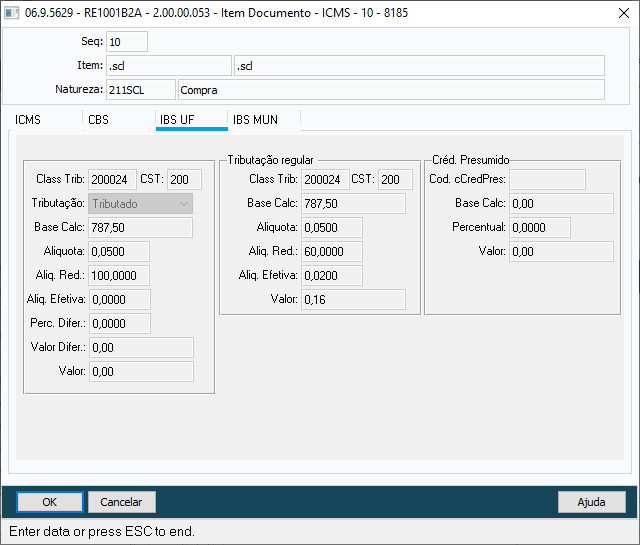Click the 'Natureza:' label
This screenshot has width=640, height=545.
click(x=79, y=89)
